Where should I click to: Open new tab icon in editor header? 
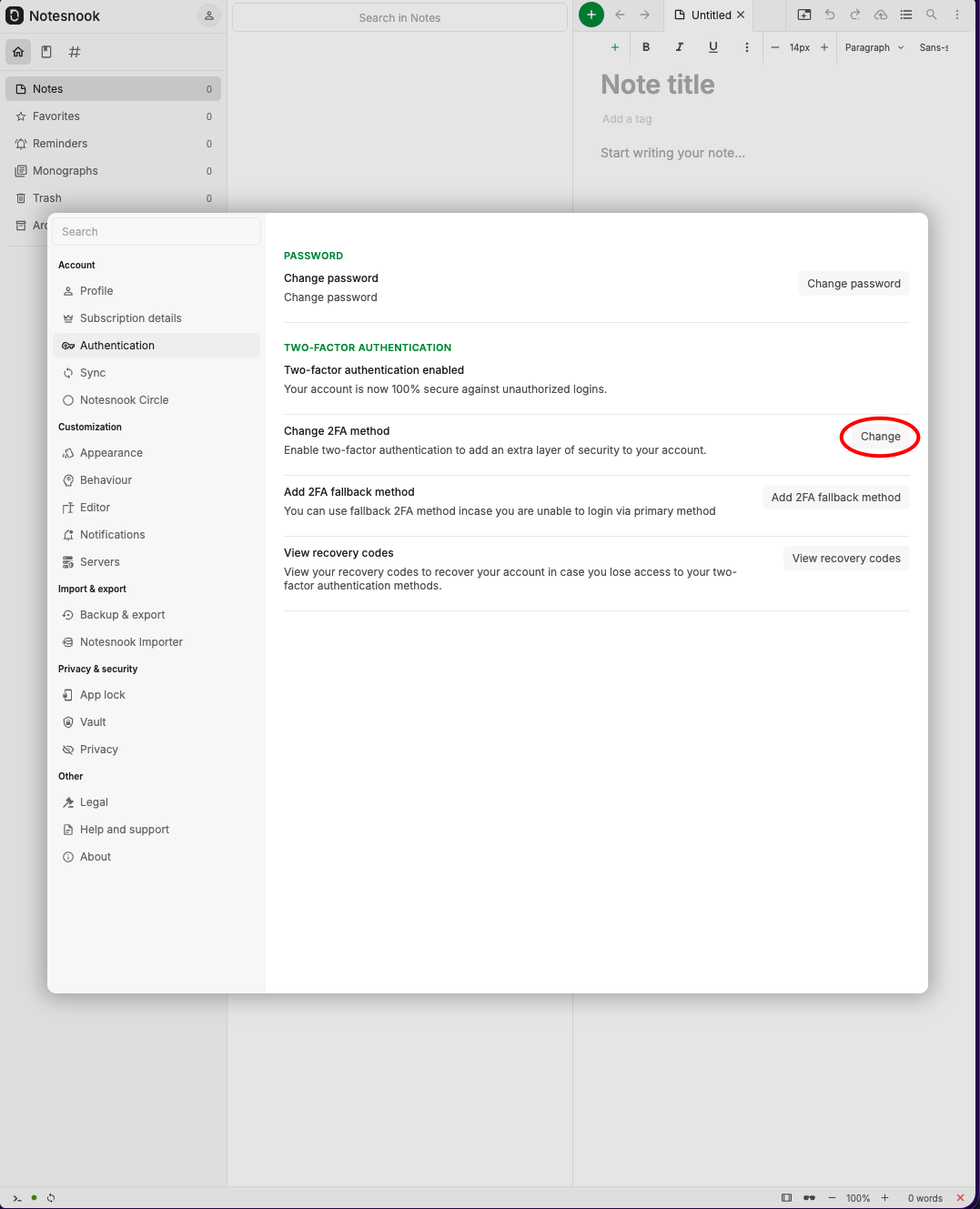(804, 15)
